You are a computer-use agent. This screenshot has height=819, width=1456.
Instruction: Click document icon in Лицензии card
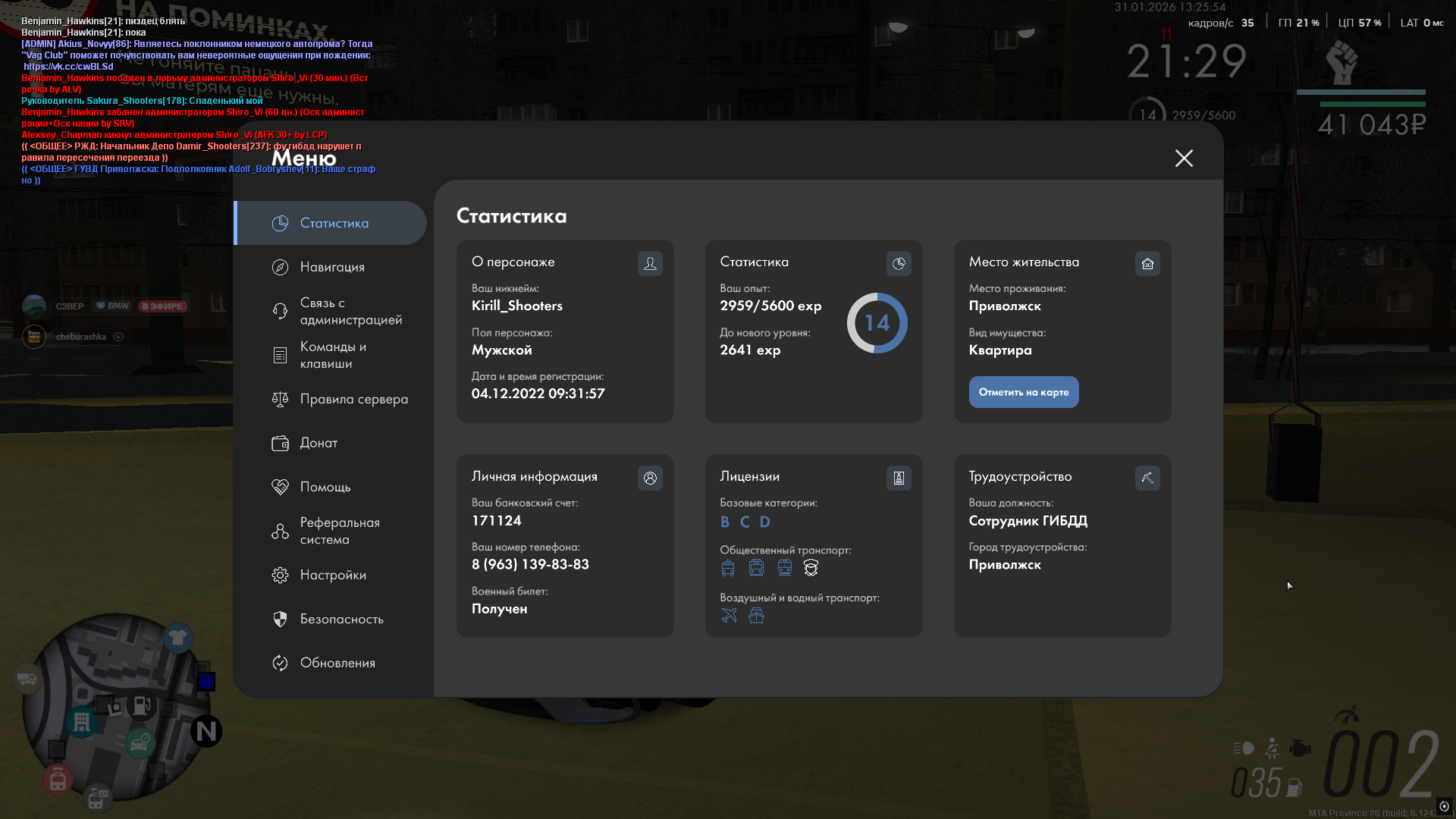(899, 478)
